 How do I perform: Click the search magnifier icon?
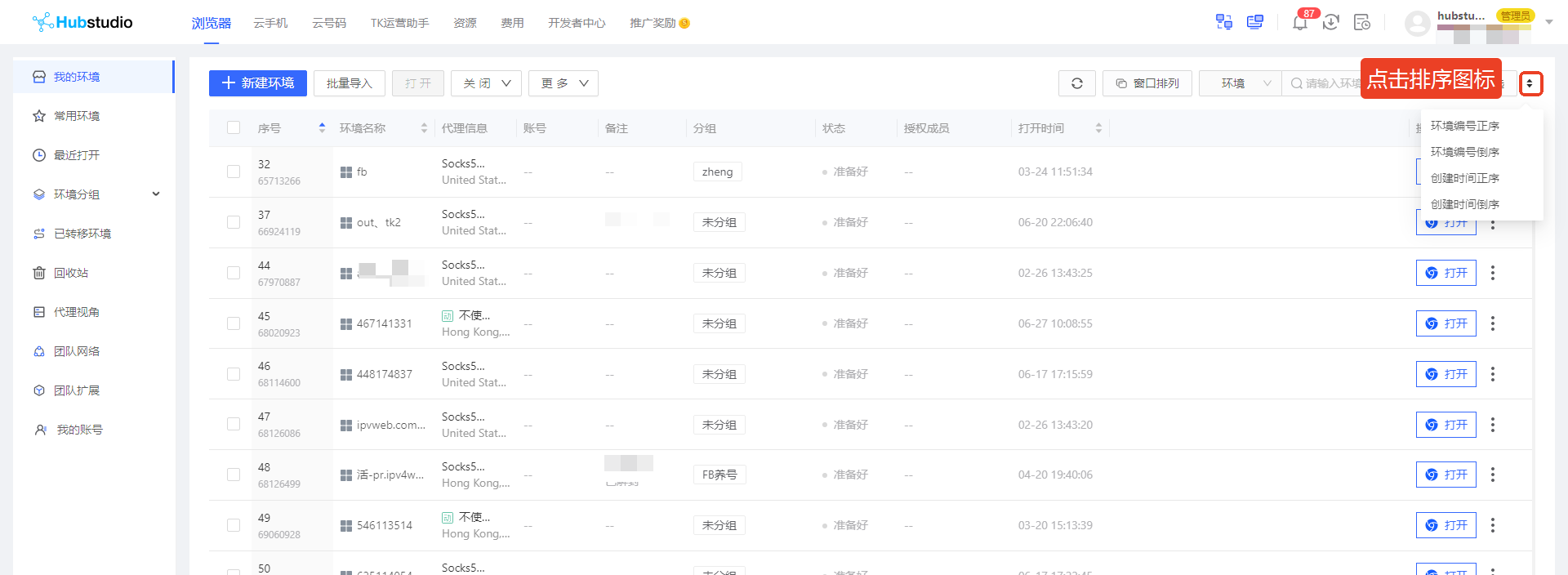[x=1296, y=83]
